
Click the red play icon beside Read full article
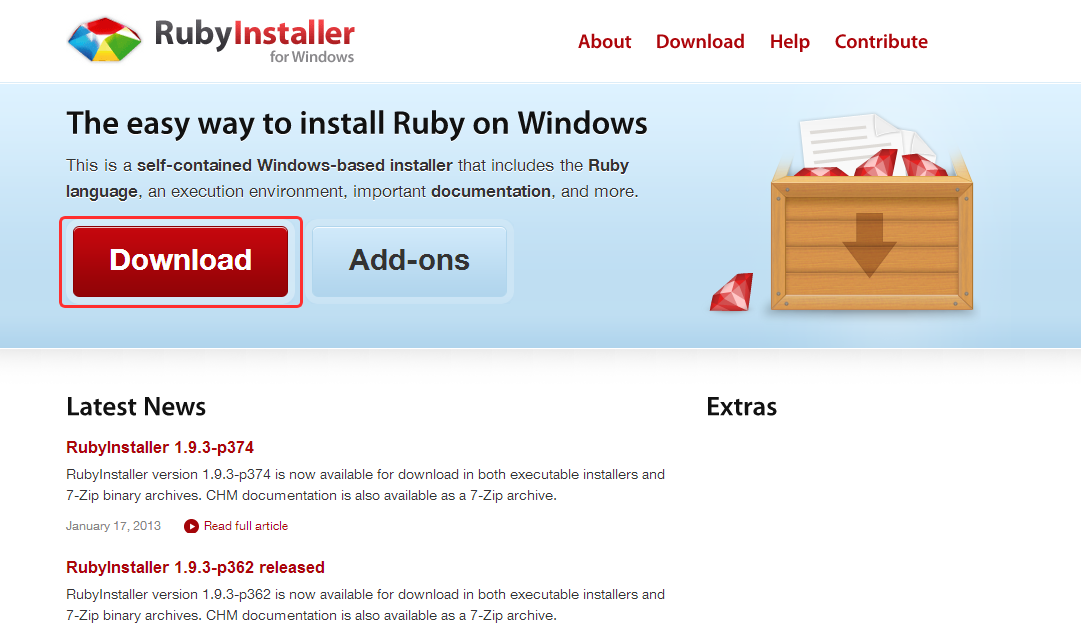coord(191,526)
